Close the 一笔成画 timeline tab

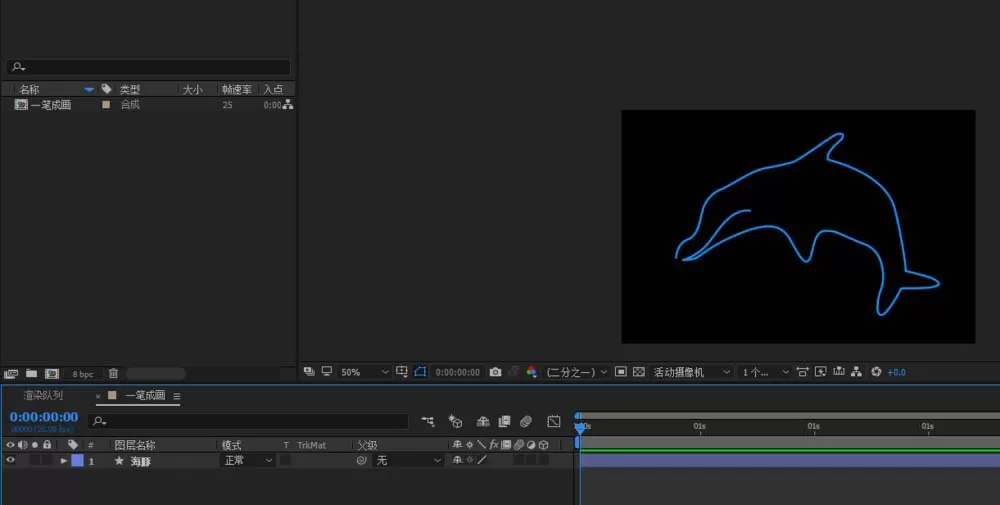pos(98,396)
